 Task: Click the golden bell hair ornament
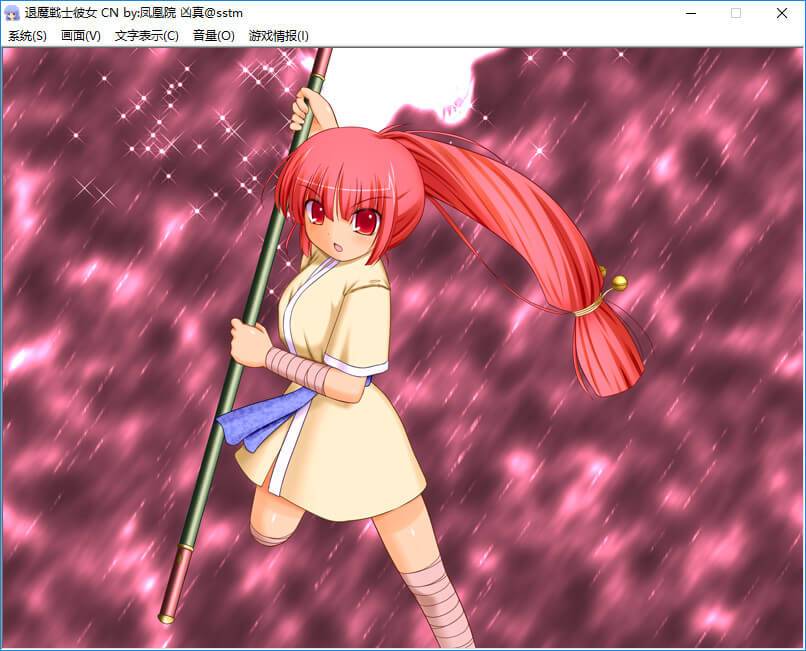pos(620,283)
